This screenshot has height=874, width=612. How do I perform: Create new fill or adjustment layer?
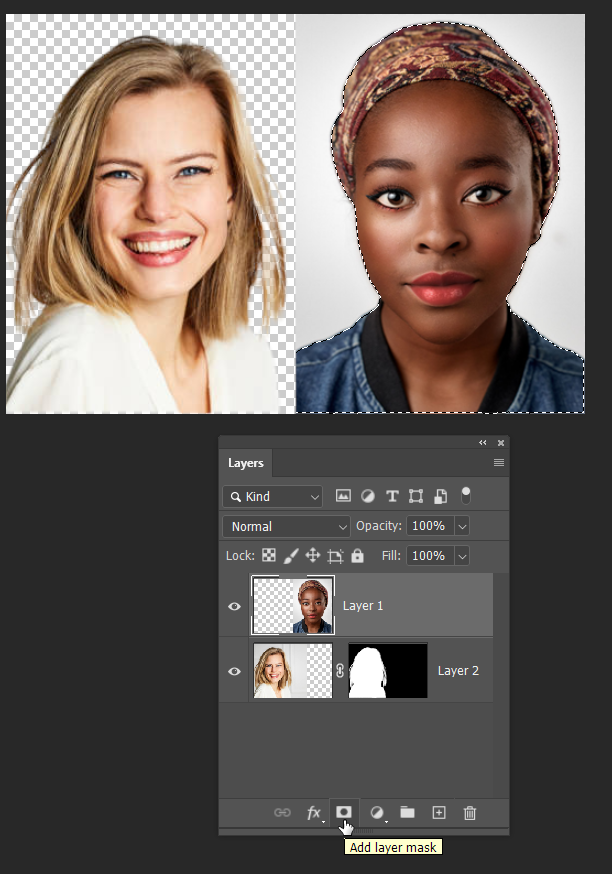click(377, 813)
